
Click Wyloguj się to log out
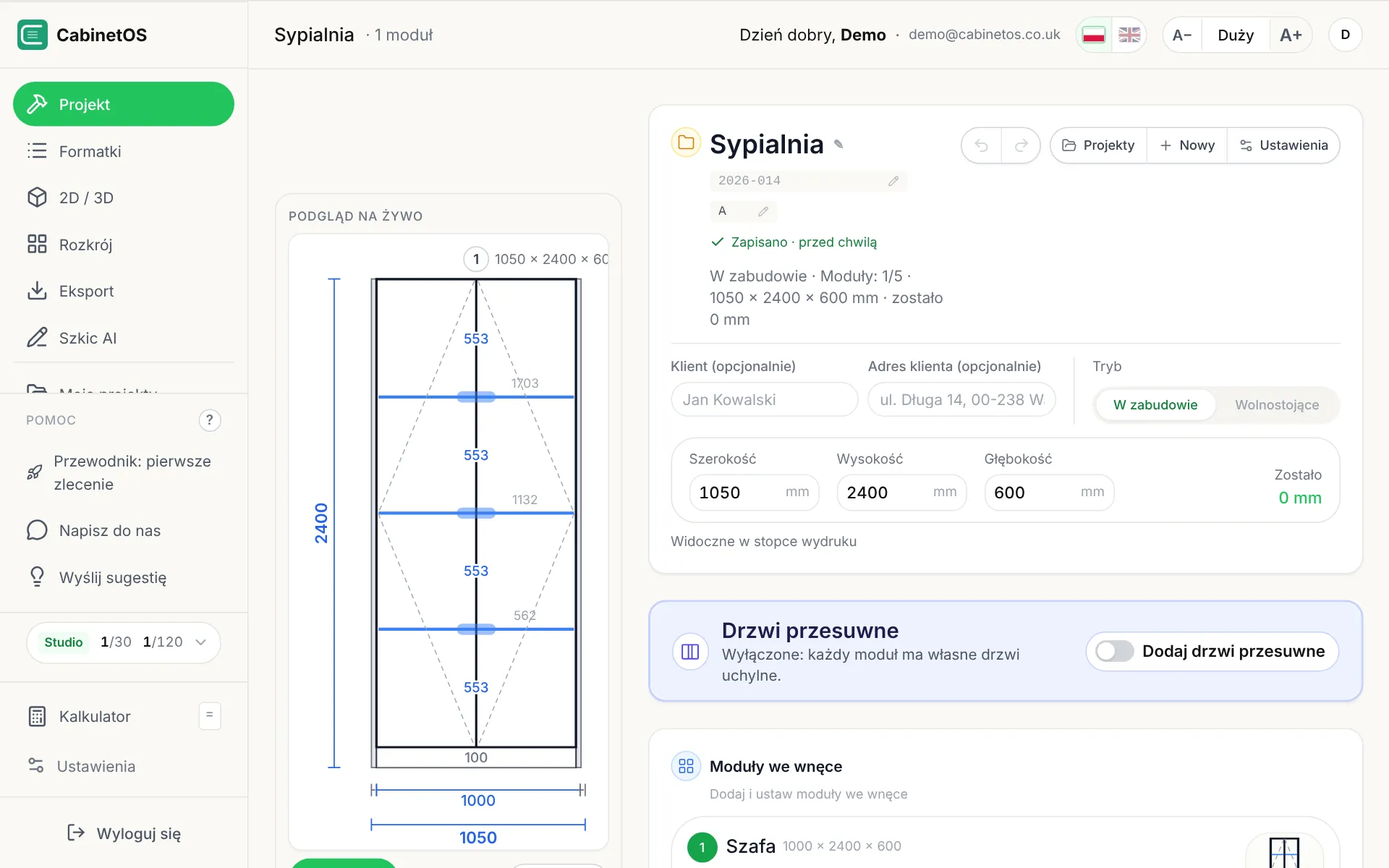(124, 833)
